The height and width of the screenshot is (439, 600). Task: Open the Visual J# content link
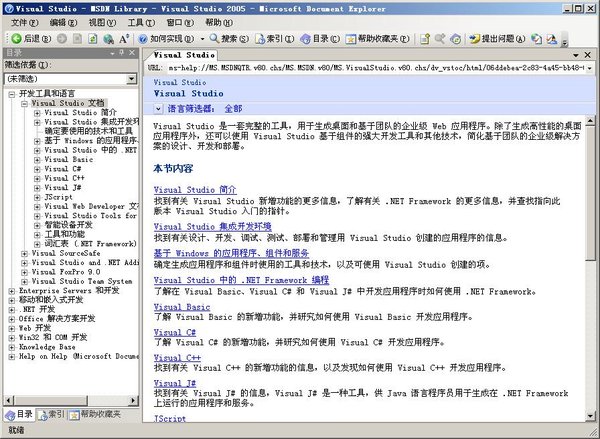click(x=175, y=383)
